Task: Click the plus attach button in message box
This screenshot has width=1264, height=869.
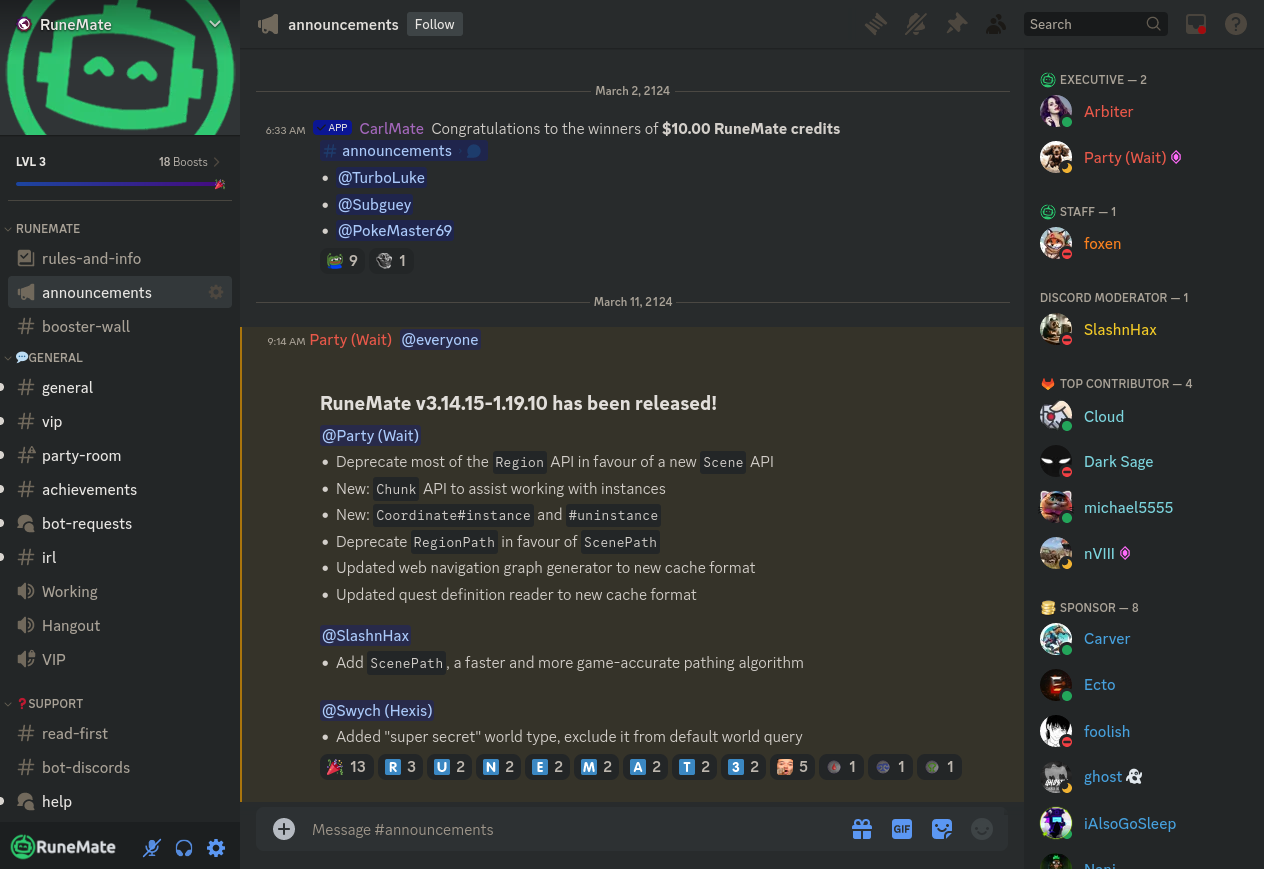Action: point(284,829)
